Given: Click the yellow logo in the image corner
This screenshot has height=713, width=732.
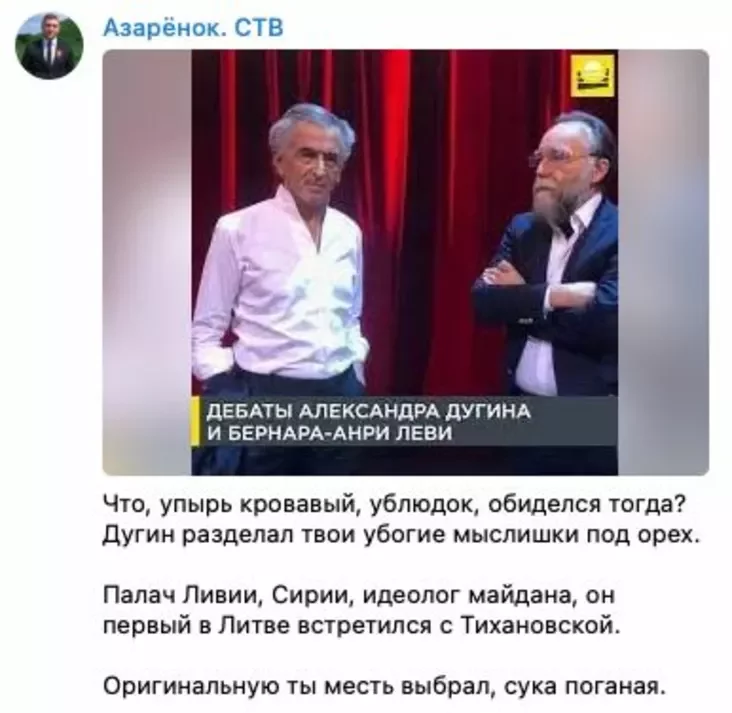Looking at the screenshot, I should (x=592, y=77).
